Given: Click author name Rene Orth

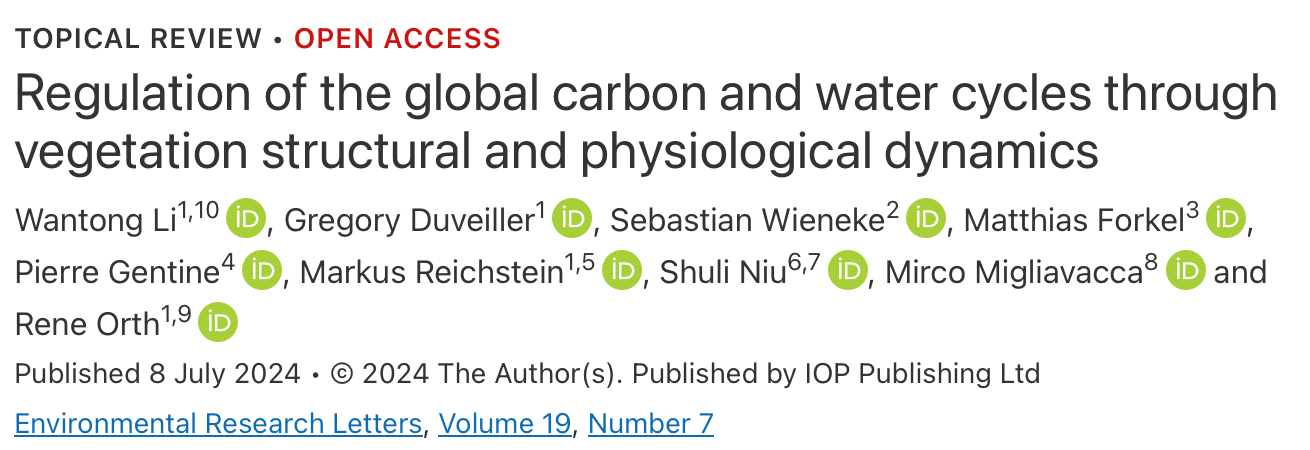Looking at the screenshot, I should click(87, 325).
